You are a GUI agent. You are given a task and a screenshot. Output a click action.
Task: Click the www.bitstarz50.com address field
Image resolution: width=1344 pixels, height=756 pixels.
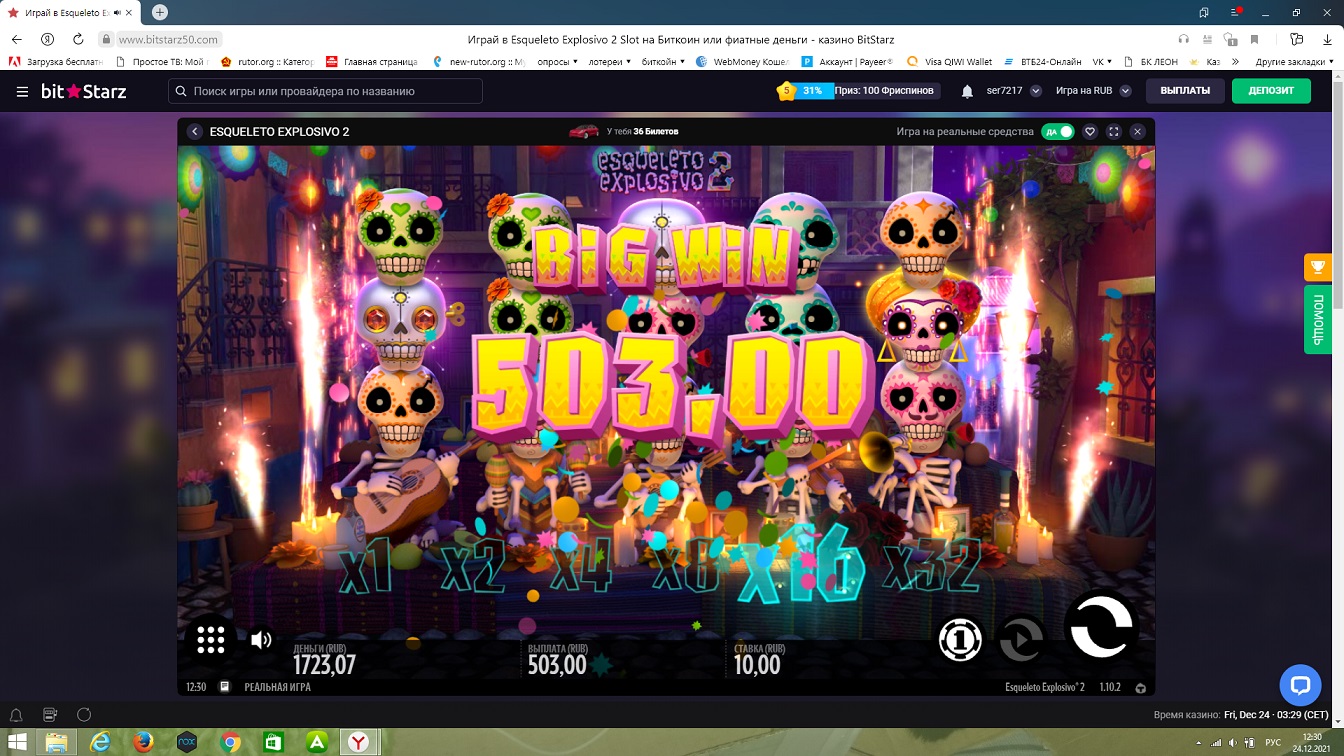pyautogui.click(x=168, y=39)
